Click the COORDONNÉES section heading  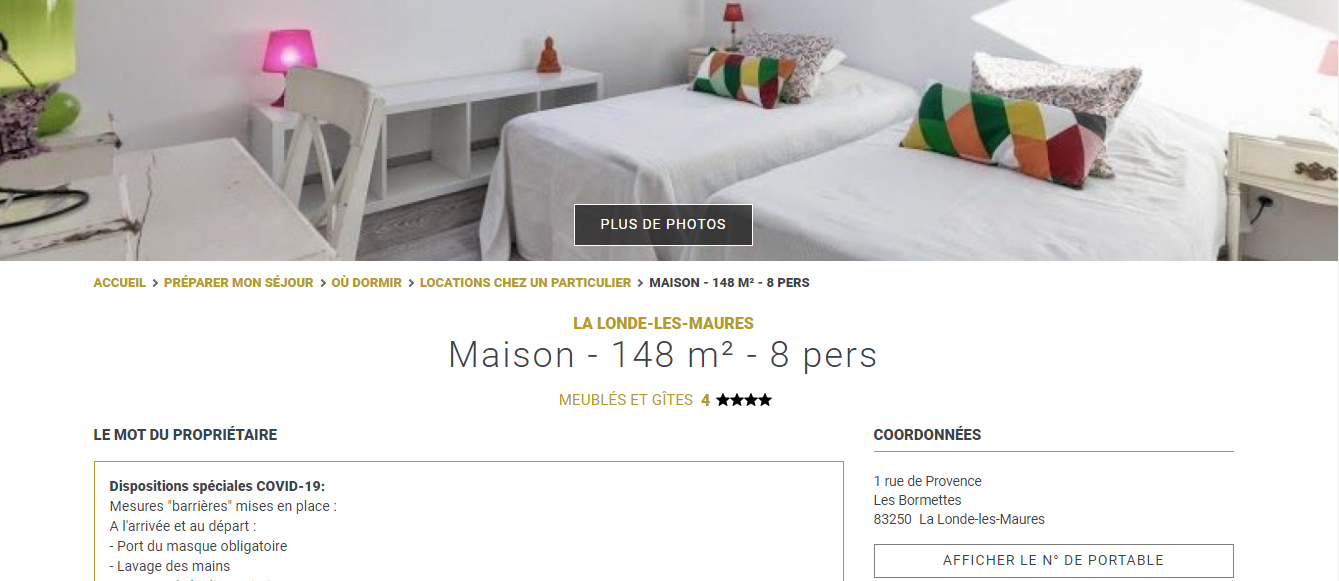click(x=927, y=435)
